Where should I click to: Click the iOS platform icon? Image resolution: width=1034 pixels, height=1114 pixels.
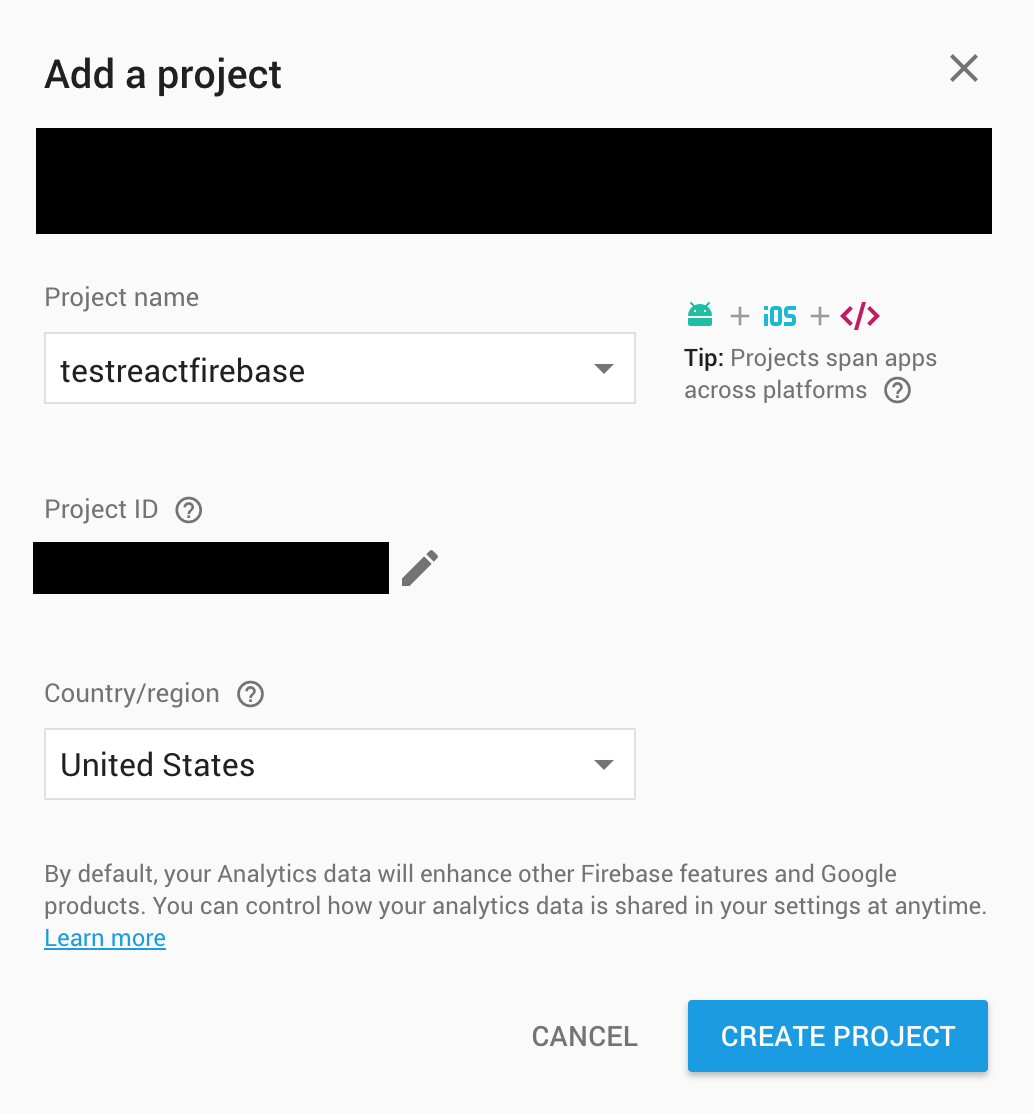point(779,314)
